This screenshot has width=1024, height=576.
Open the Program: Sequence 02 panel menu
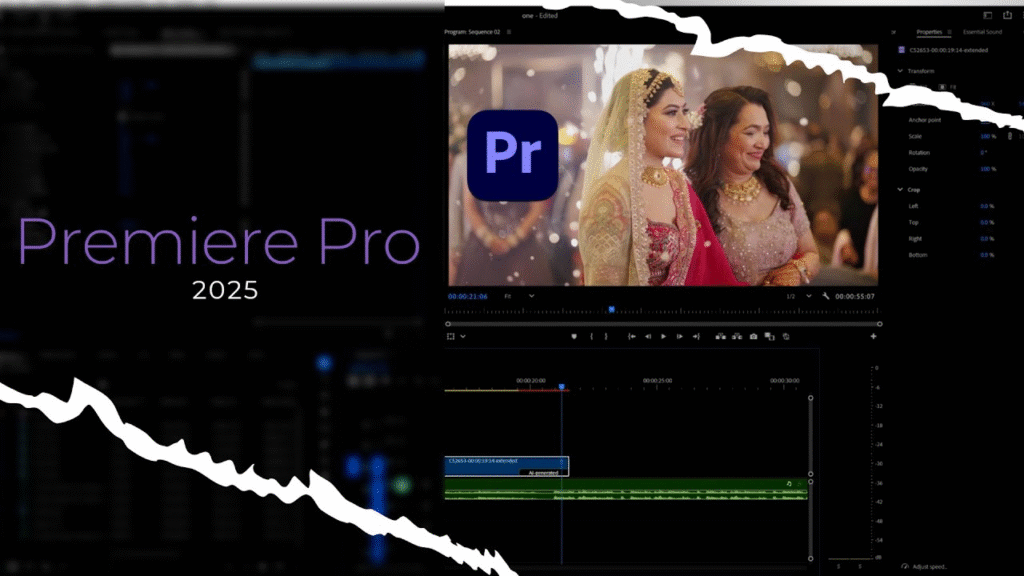(x=508, y=32)
